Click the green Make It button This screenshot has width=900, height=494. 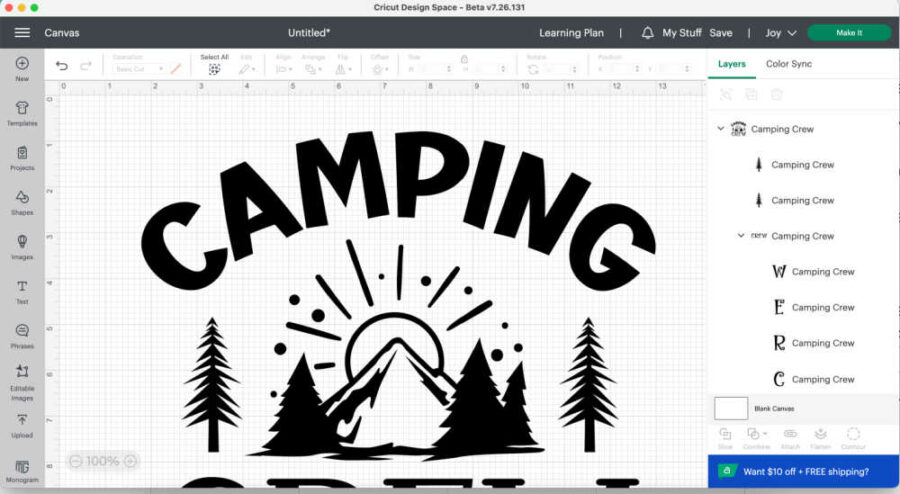848,33
